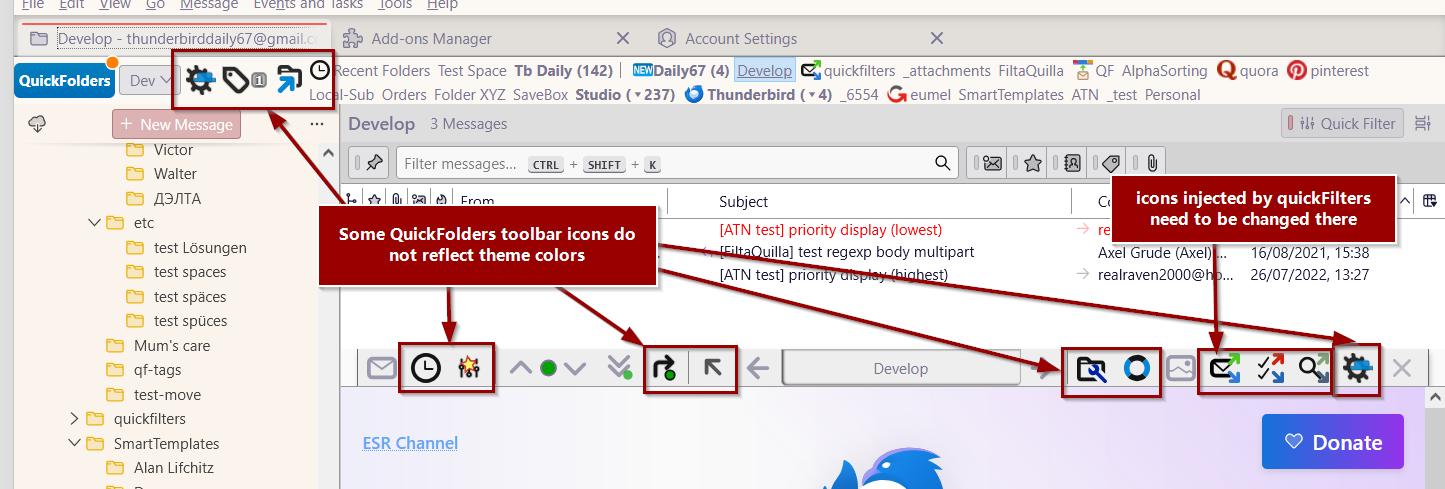Open the gear settings icon in the current folder bar
1445x489 pixels.
pyautogui.click(x=1358, y=369)
